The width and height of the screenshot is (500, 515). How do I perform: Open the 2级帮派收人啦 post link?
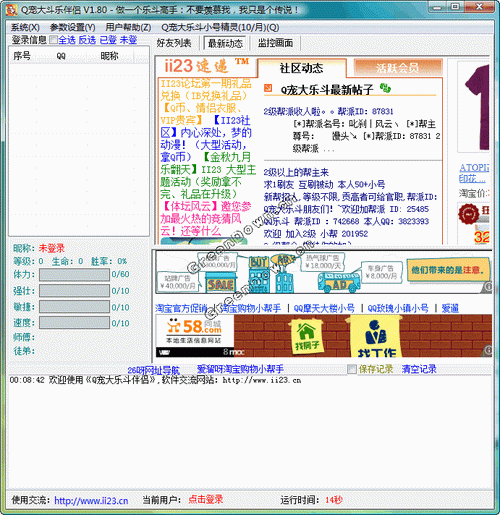pos(328,111)
